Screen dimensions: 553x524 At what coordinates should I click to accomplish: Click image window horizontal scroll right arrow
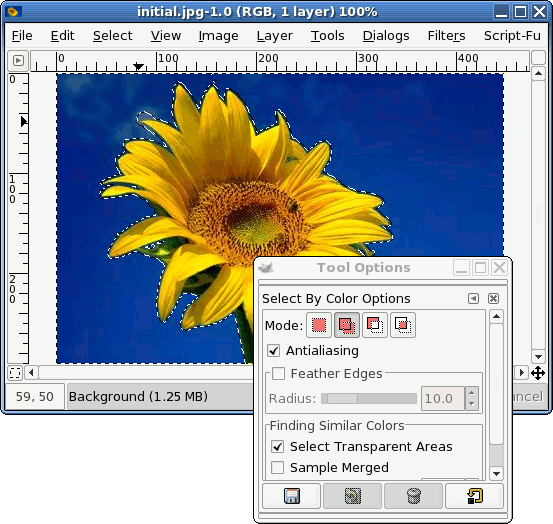point(522,373)
